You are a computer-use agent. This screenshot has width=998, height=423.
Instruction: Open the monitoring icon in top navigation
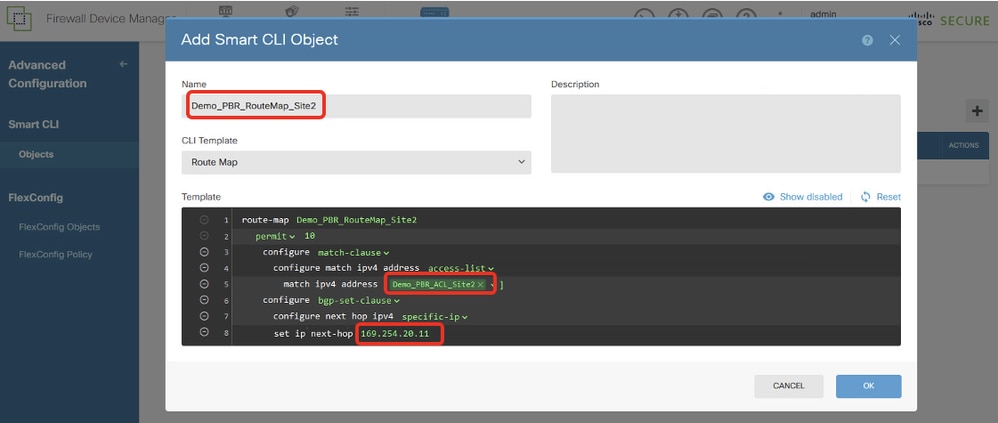click(x=225, y=11)
